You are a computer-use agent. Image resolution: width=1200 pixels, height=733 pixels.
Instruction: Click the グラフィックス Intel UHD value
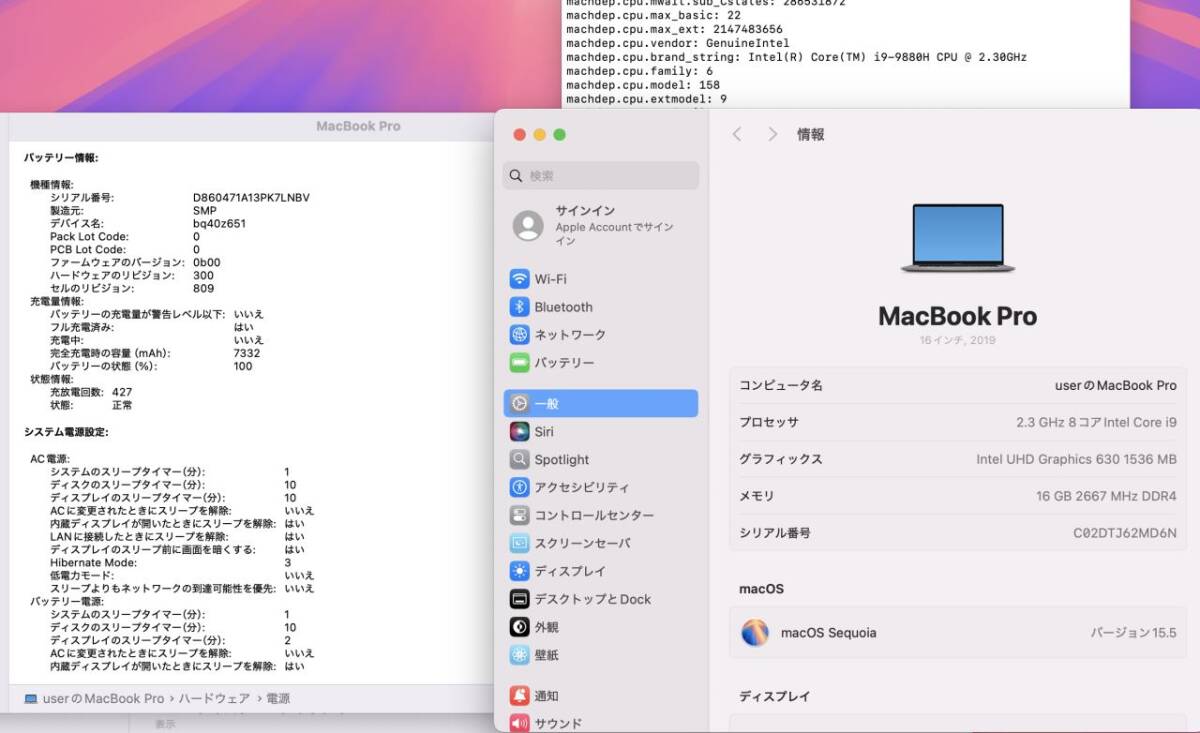(1076, 460)
